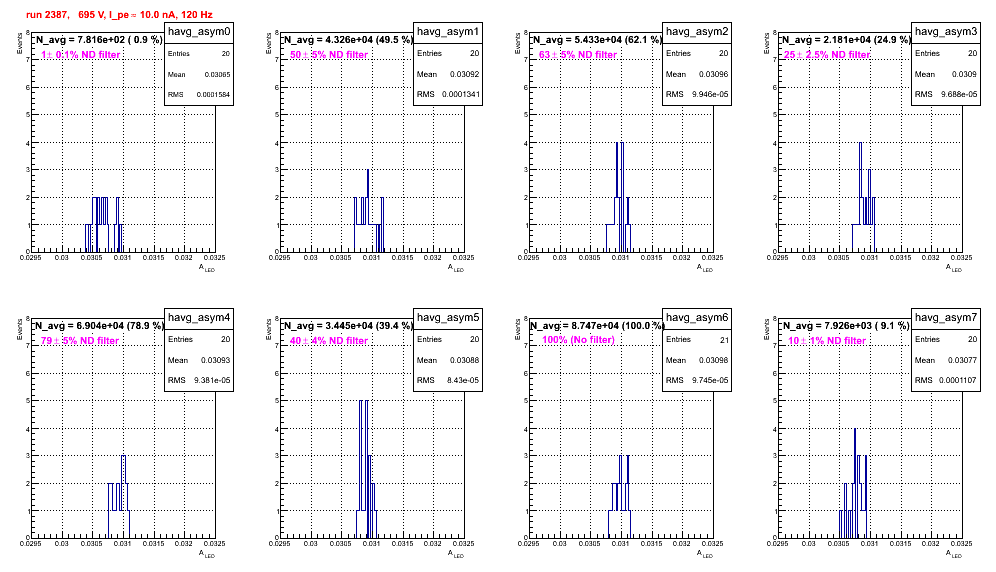Click the havg_asym2 histogram peak

tap(619, 197)
